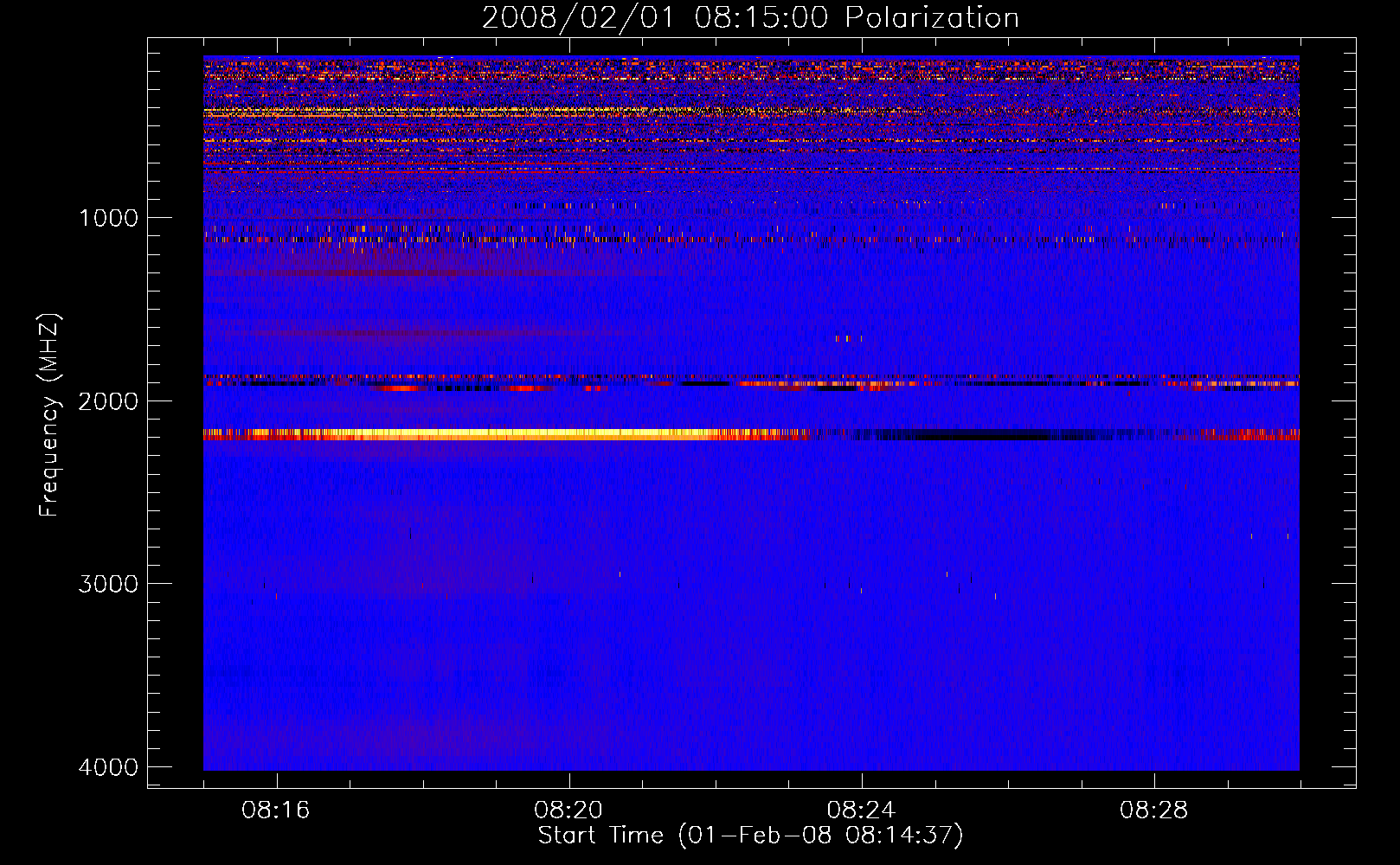Click the 'Start Time (01-Feb-08 08:14:37)' label

(x=750, y=836)
